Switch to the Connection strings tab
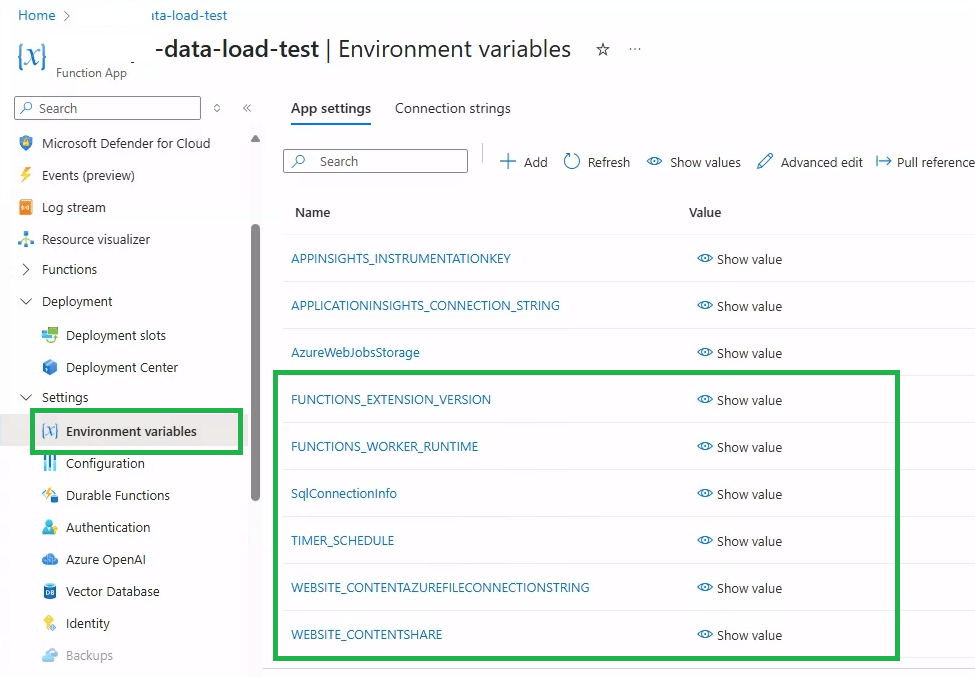This screenshot has height=677, width=975. tap(452, 108)
